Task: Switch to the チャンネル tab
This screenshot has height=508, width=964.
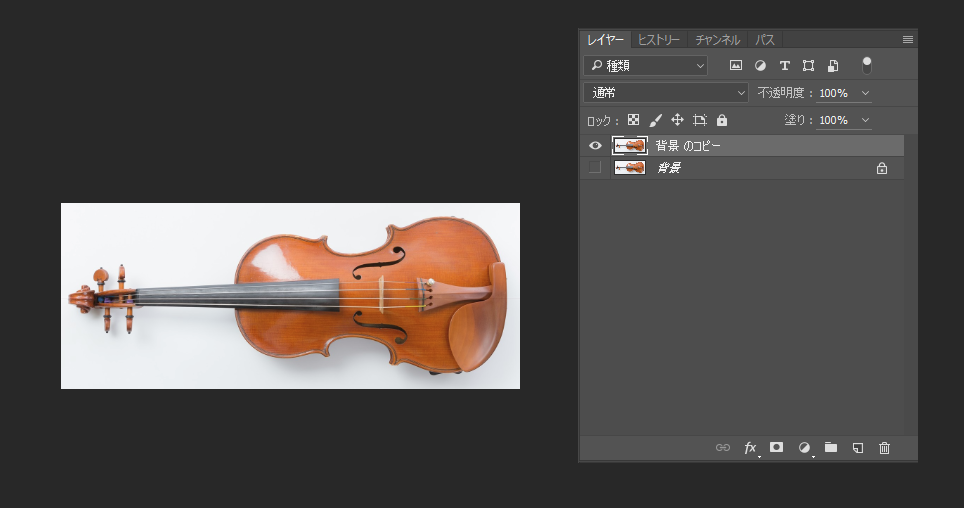Action: coord(718,40)
